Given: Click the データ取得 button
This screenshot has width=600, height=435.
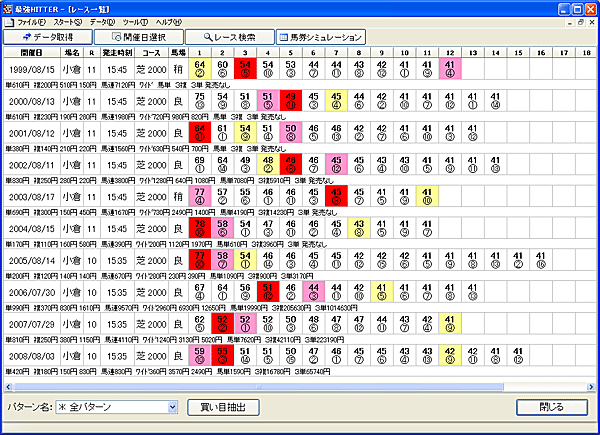Looking at the screenshot, I should [48, 37].
